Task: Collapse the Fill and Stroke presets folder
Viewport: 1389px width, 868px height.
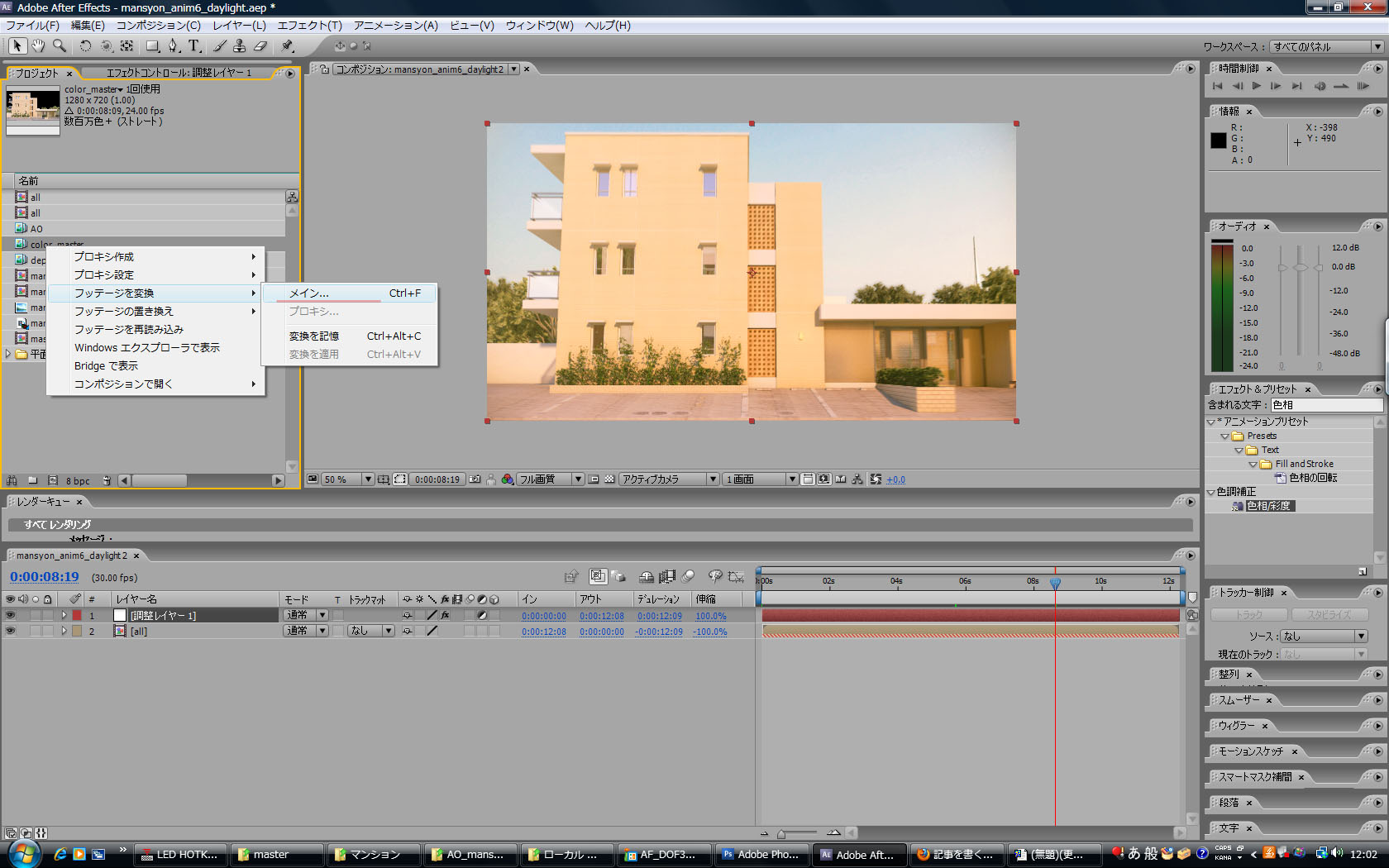Action: (1253, 465)
